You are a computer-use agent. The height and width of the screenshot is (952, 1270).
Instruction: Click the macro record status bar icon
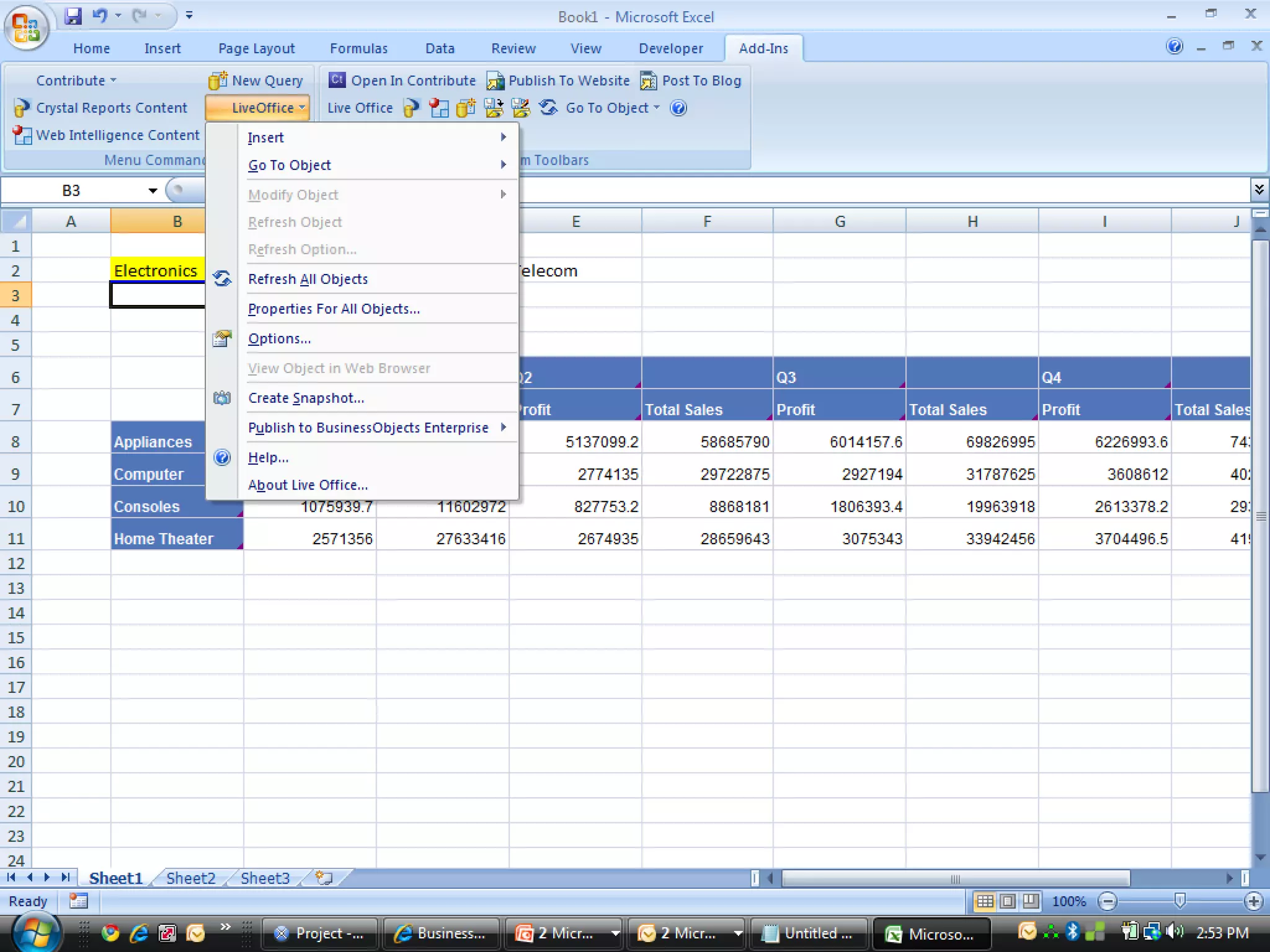[78, 901]
